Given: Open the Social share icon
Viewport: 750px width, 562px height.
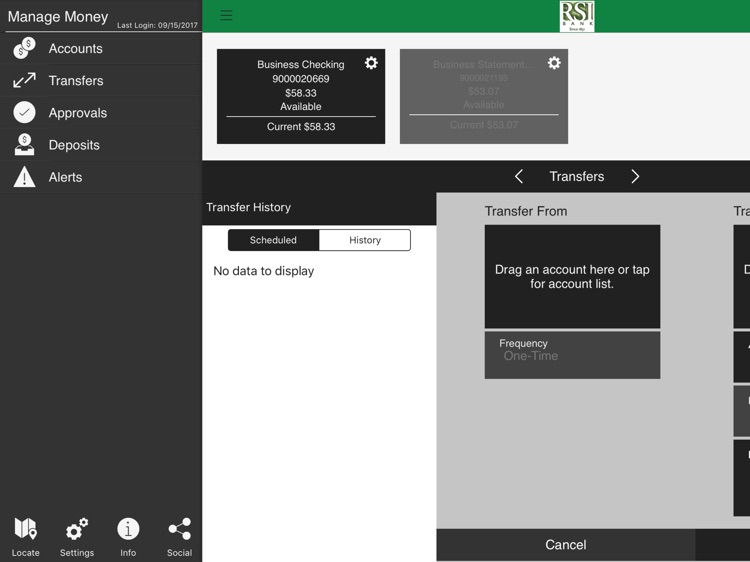Looking at the screenshot, I should click(x=180, y=529).
